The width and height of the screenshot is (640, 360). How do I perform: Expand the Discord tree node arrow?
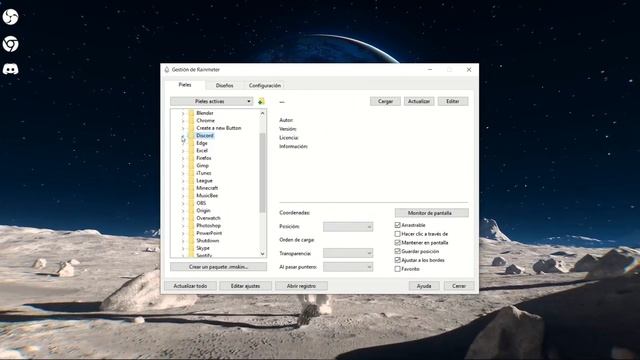coord(183,136)
